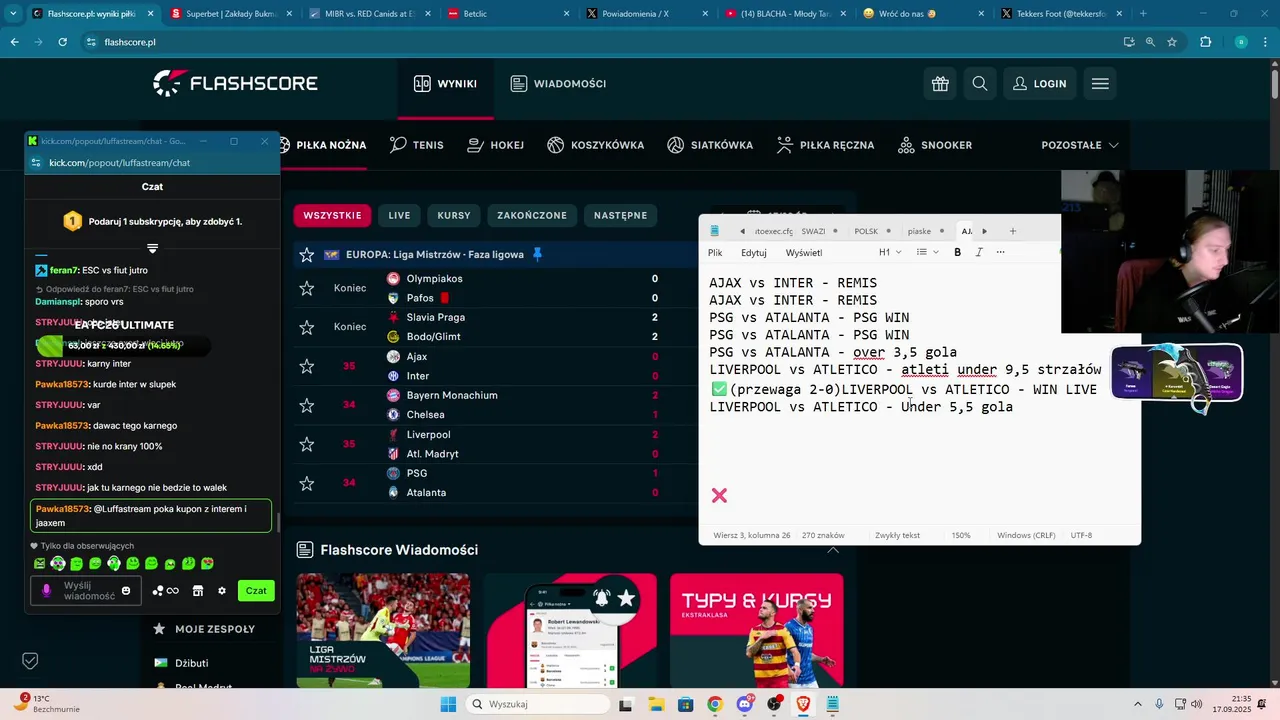Viewport: 1280px width, 720px height.
Task: Select the KURSY filter tab
Action: (x=454, y=215)
